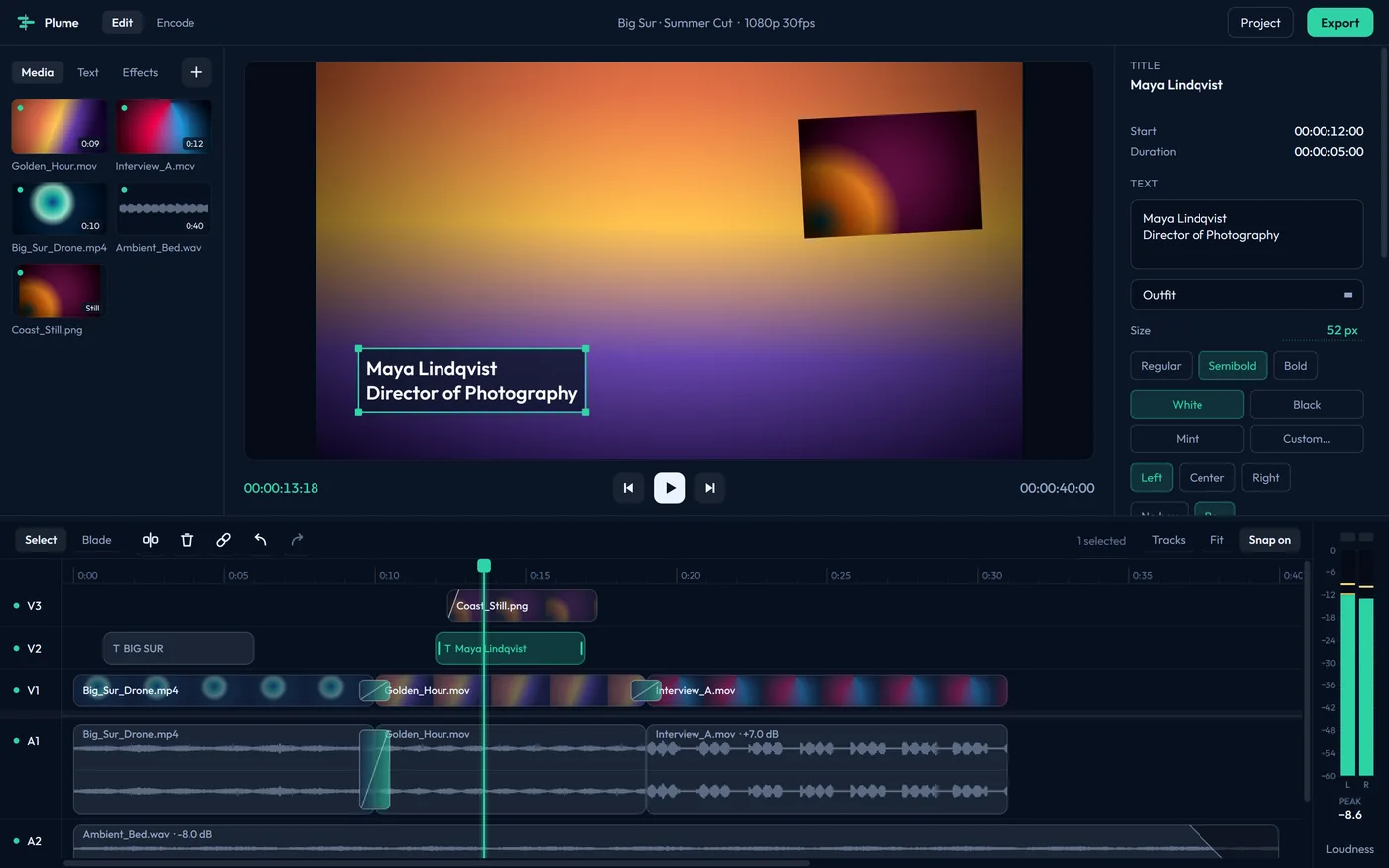1389x868 pixels.
Task: Click the fade-out ramp on Ambient_Bed.wav clip
Action: click(x=1205, y=841)
